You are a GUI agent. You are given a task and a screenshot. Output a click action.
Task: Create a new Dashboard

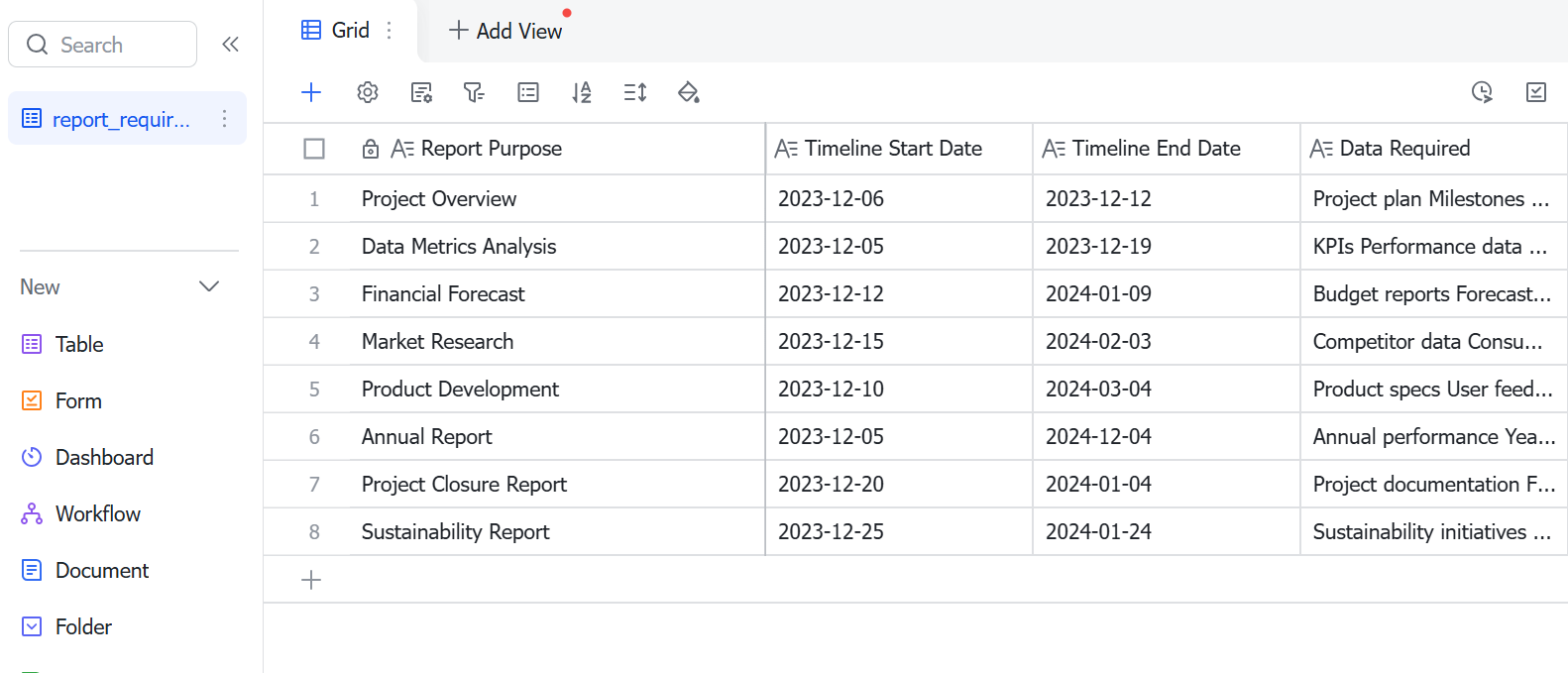(87, 457)
